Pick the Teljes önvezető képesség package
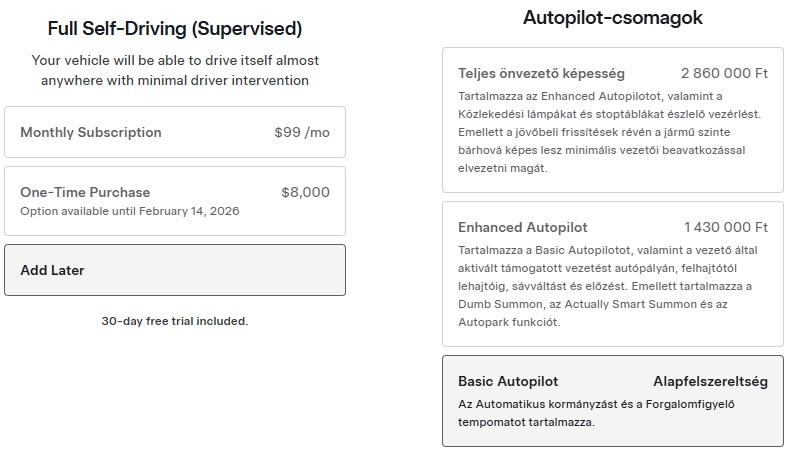 coord(612,120)
